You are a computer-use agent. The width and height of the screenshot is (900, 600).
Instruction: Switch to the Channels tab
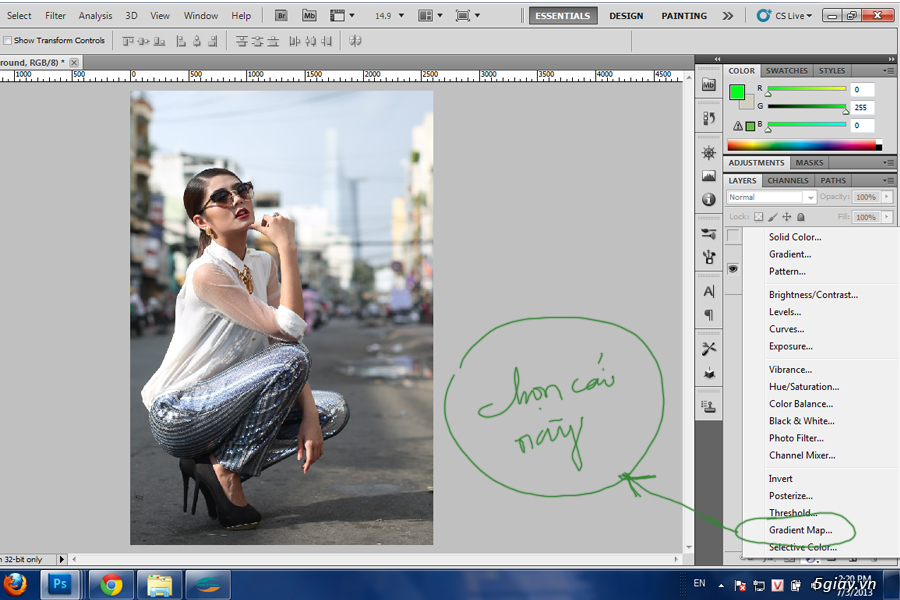[x=787, y=181]
